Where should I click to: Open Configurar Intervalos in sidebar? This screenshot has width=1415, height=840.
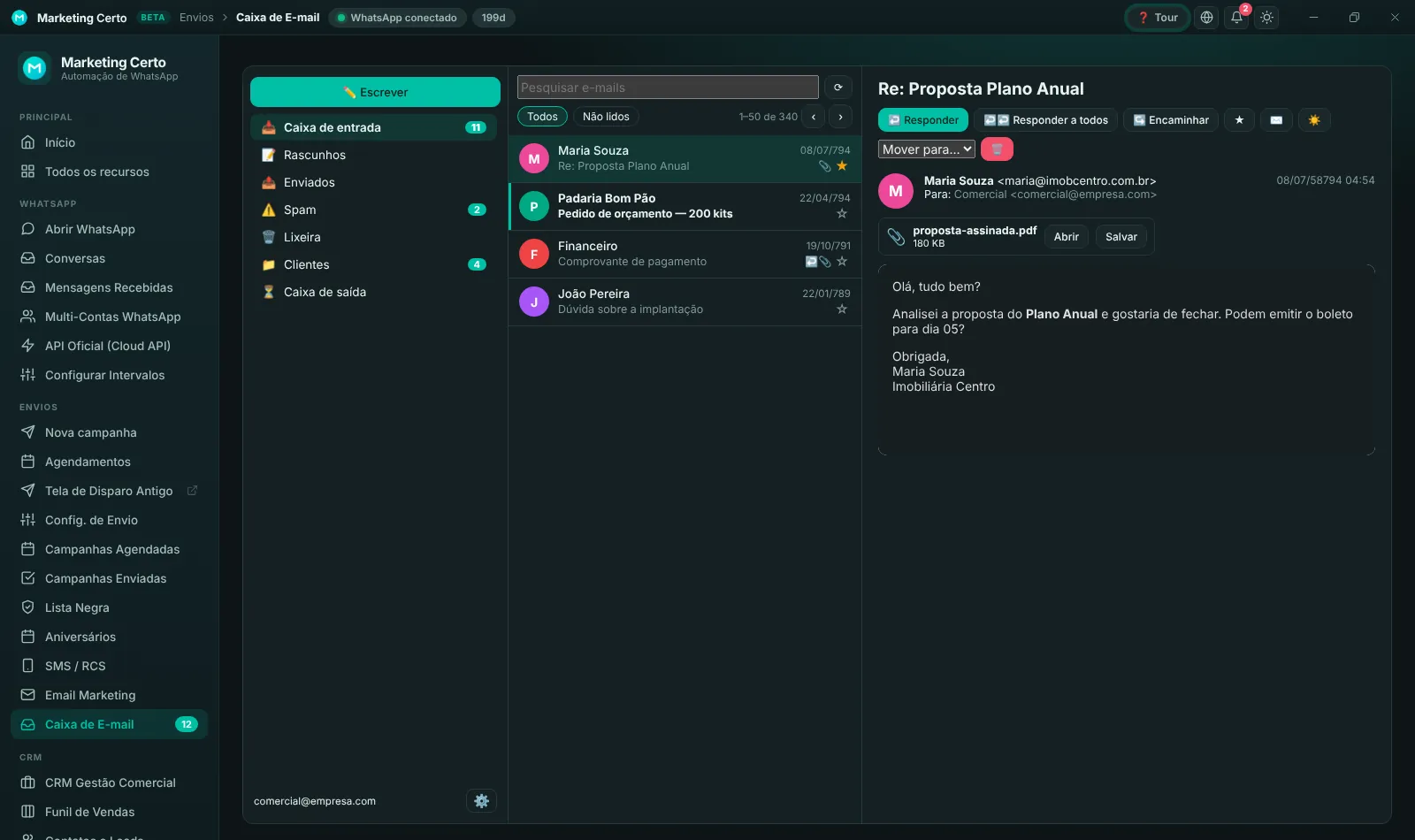point(109,375)
